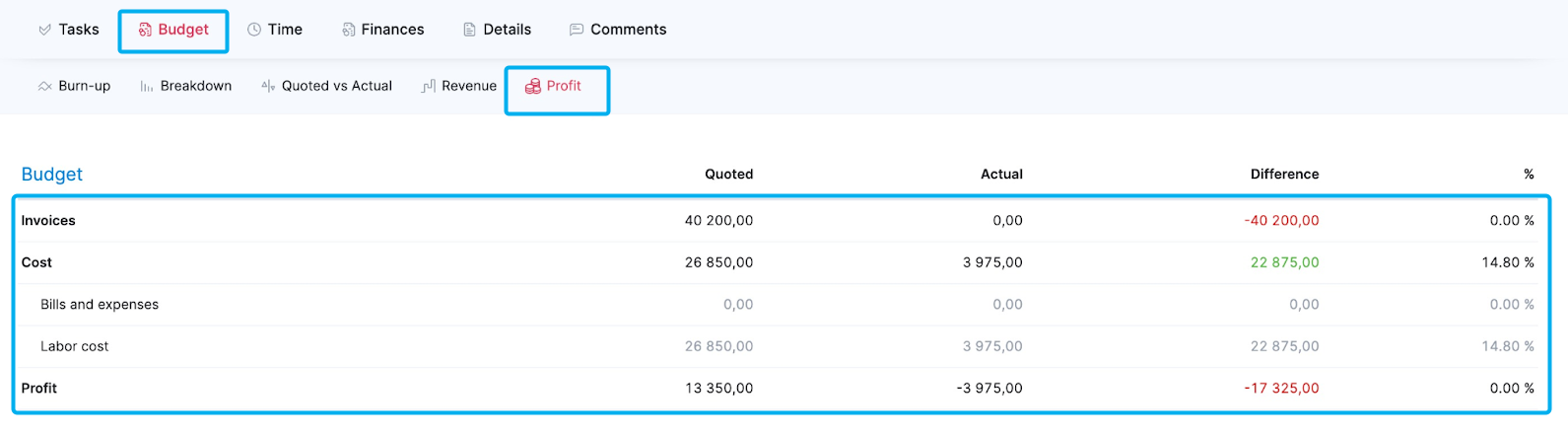Open the Comments tab
1568x435 pixels.
point(618,30)
